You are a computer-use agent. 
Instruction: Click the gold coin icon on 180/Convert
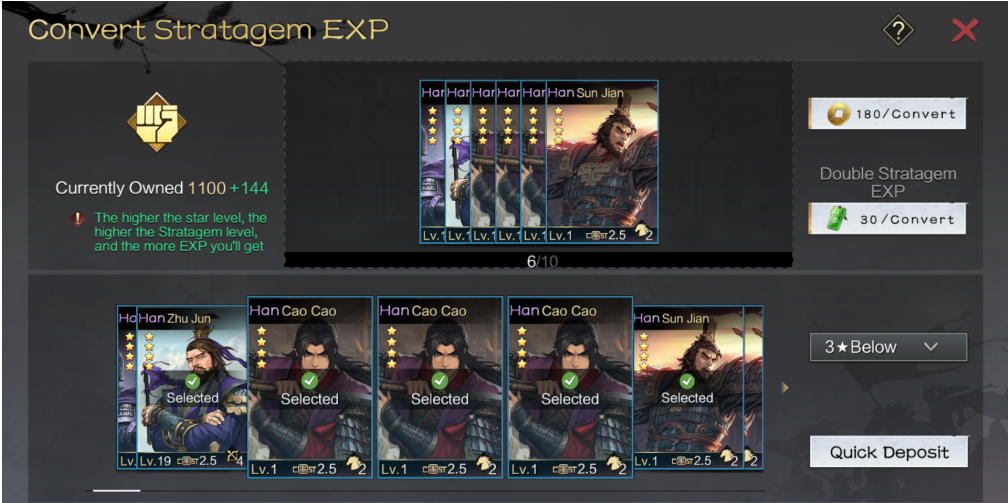839,114
